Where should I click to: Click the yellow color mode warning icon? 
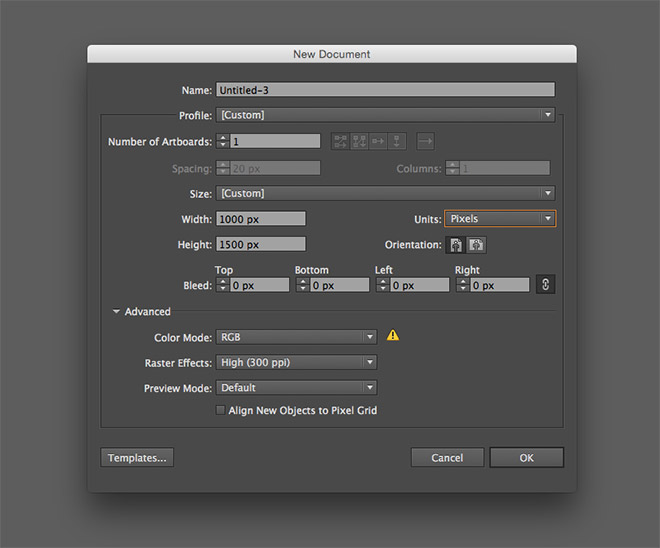coord(393,335)
